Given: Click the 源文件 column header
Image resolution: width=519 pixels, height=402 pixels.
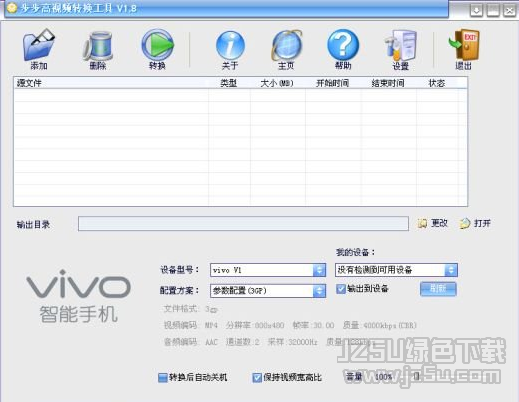Looking at the screenshot, I should coord(111,83).
